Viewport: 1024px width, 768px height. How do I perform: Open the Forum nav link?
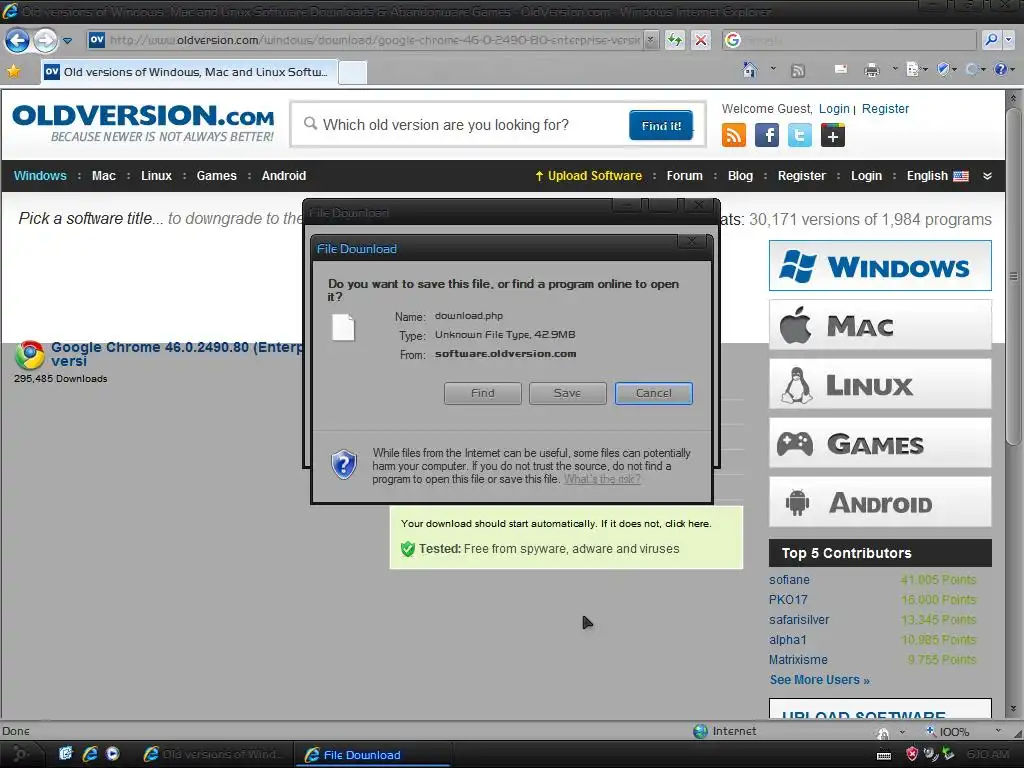point(684,176)
